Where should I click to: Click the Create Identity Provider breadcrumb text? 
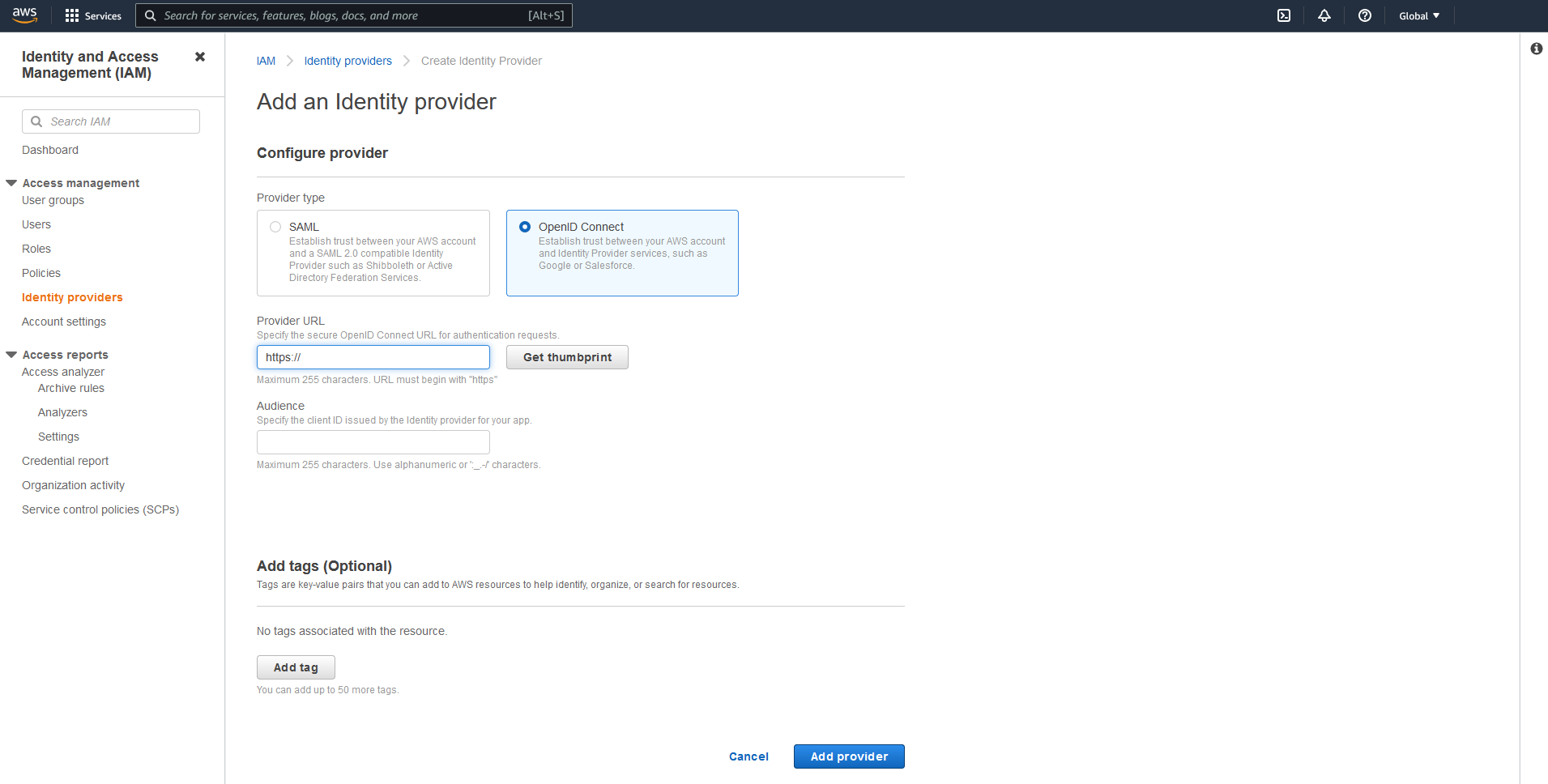(x=481, y=61)
